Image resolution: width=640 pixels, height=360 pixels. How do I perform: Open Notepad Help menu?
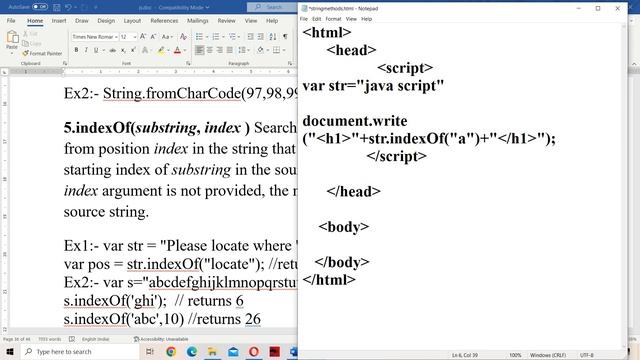pos(367,19)
